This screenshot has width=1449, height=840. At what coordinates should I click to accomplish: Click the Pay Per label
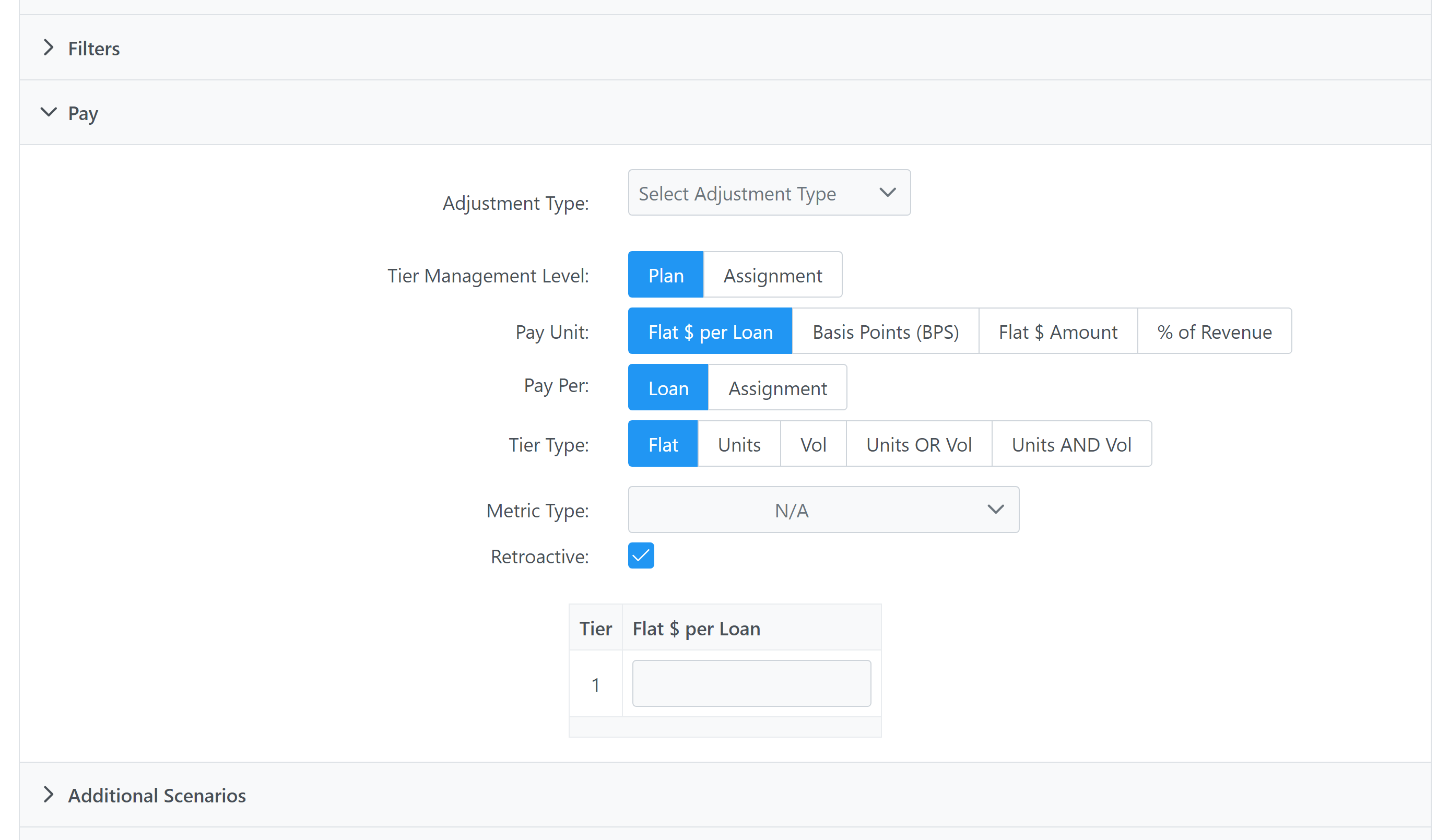(x=556, y=385)
